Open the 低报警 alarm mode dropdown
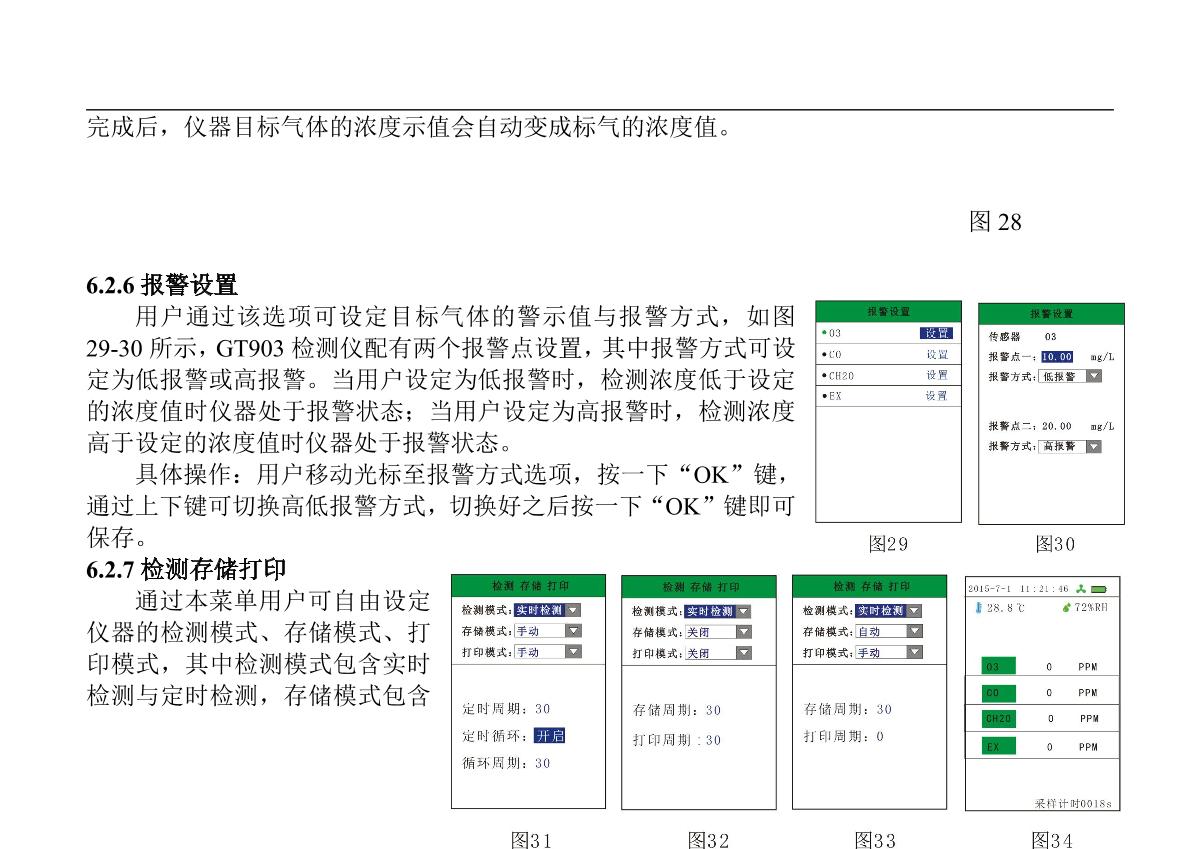Screen dimensions: 1200x849 click(1092, 376)
